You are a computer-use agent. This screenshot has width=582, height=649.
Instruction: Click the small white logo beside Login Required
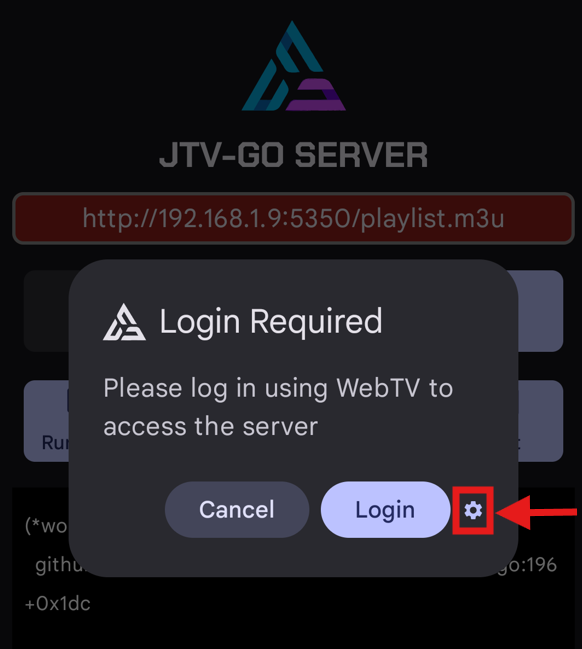click(x=124, y=322)
